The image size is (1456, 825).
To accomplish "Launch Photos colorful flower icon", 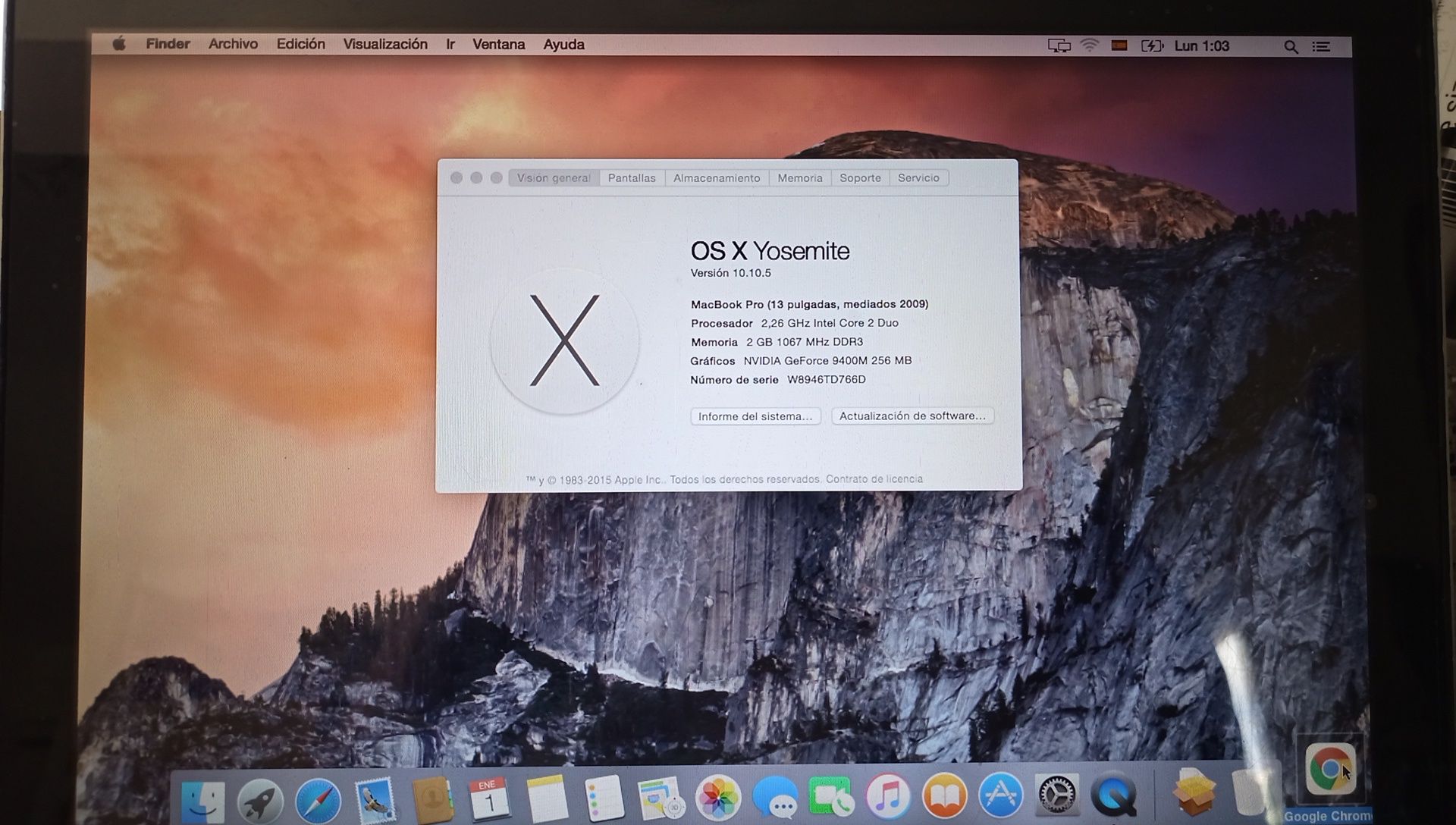I will (717, 797).
